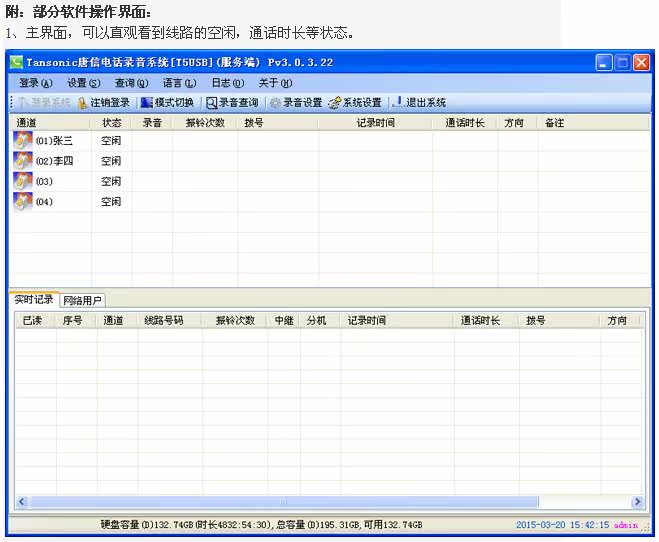Open 录音查询 magnifier toolbar icon

(211, 103)
